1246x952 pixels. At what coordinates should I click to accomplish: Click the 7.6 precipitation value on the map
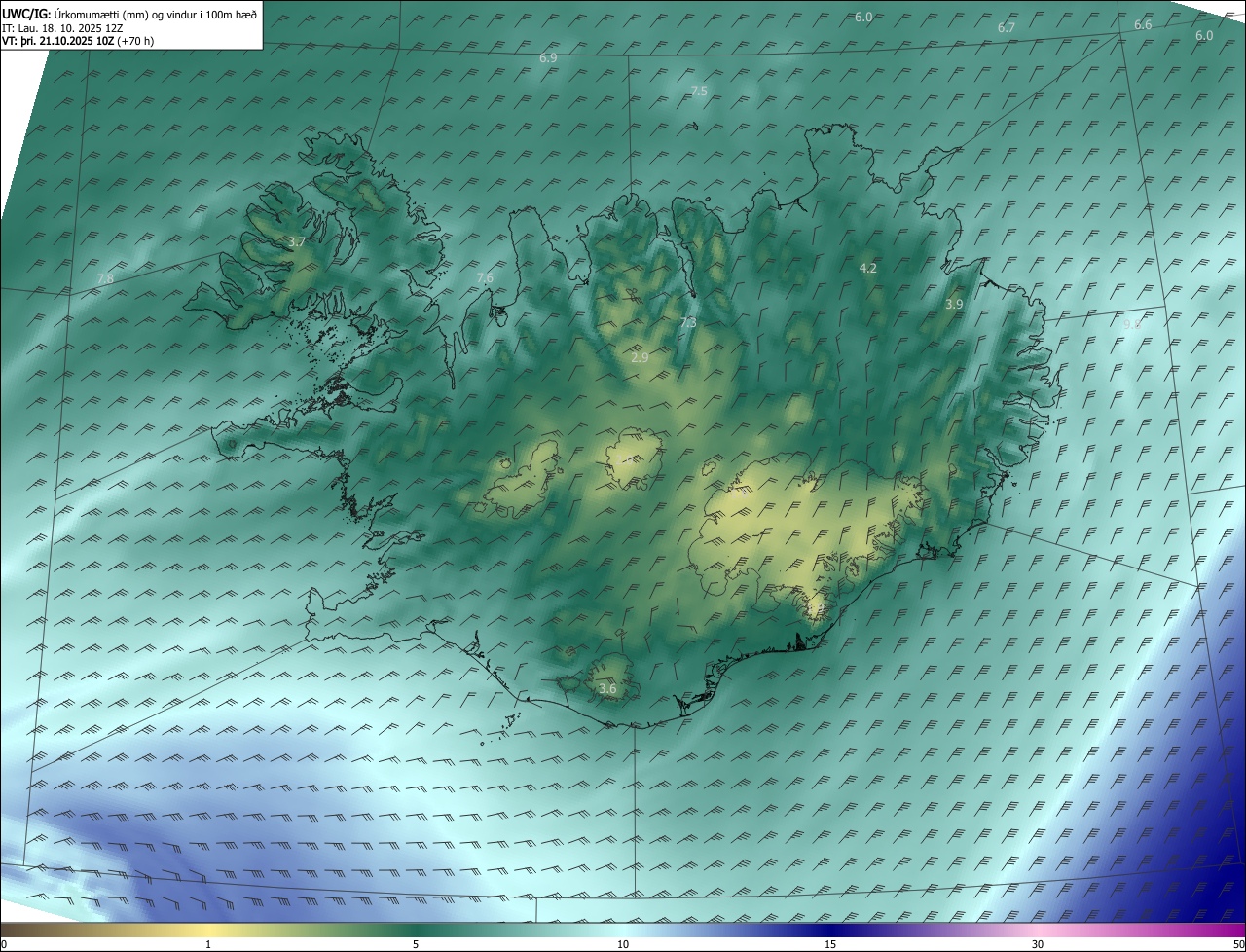coord(485,278)
